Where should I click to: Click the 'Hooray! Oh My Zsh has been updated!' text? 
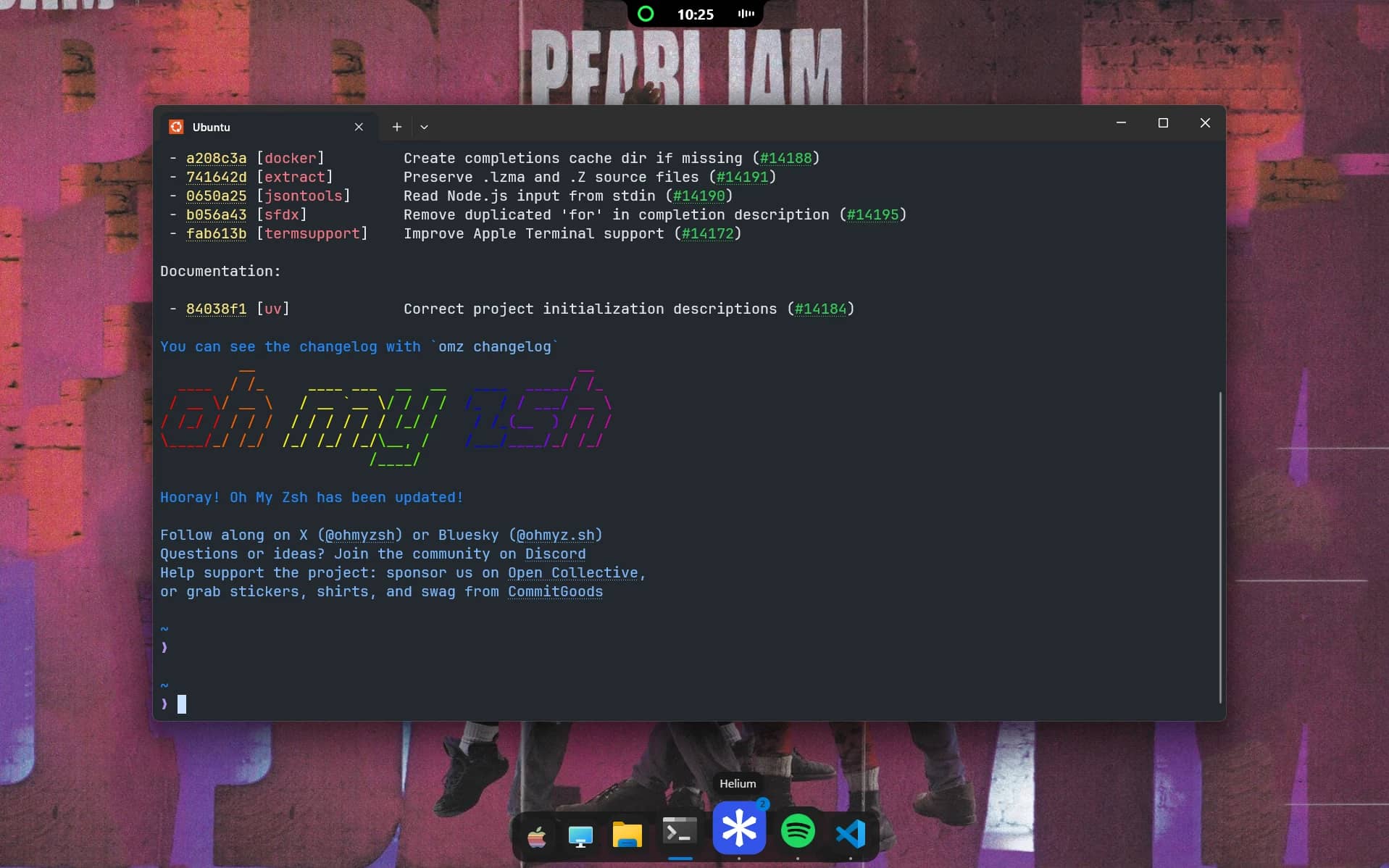coord(312,497)
